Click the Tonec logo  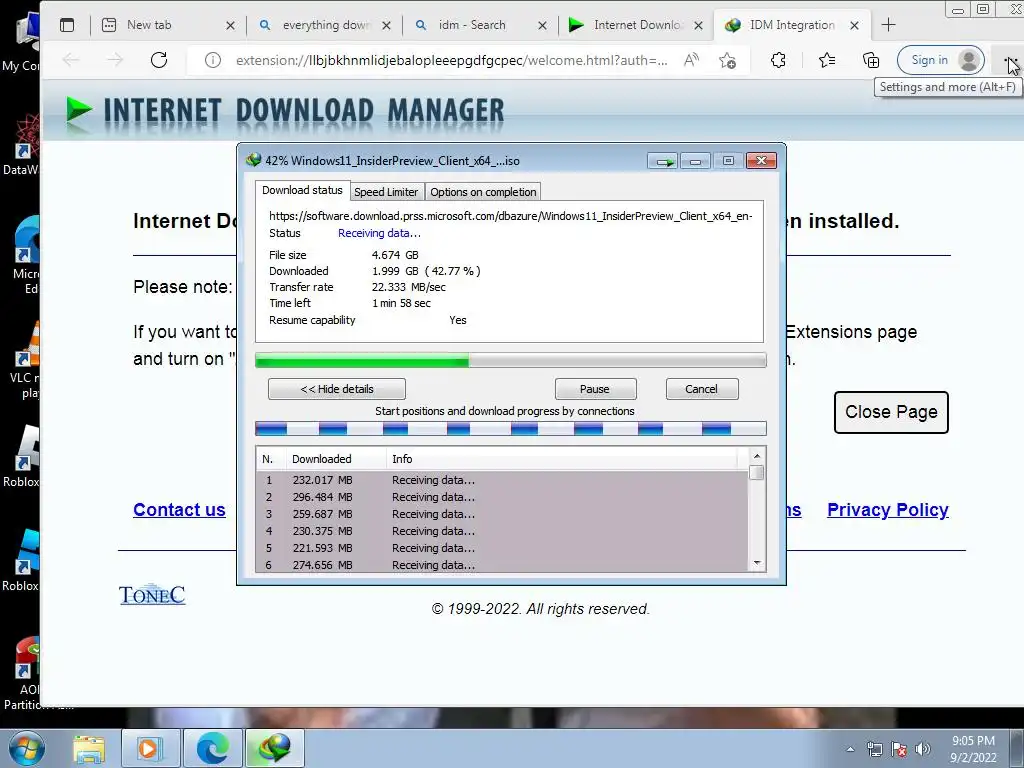tap(152, 594)
